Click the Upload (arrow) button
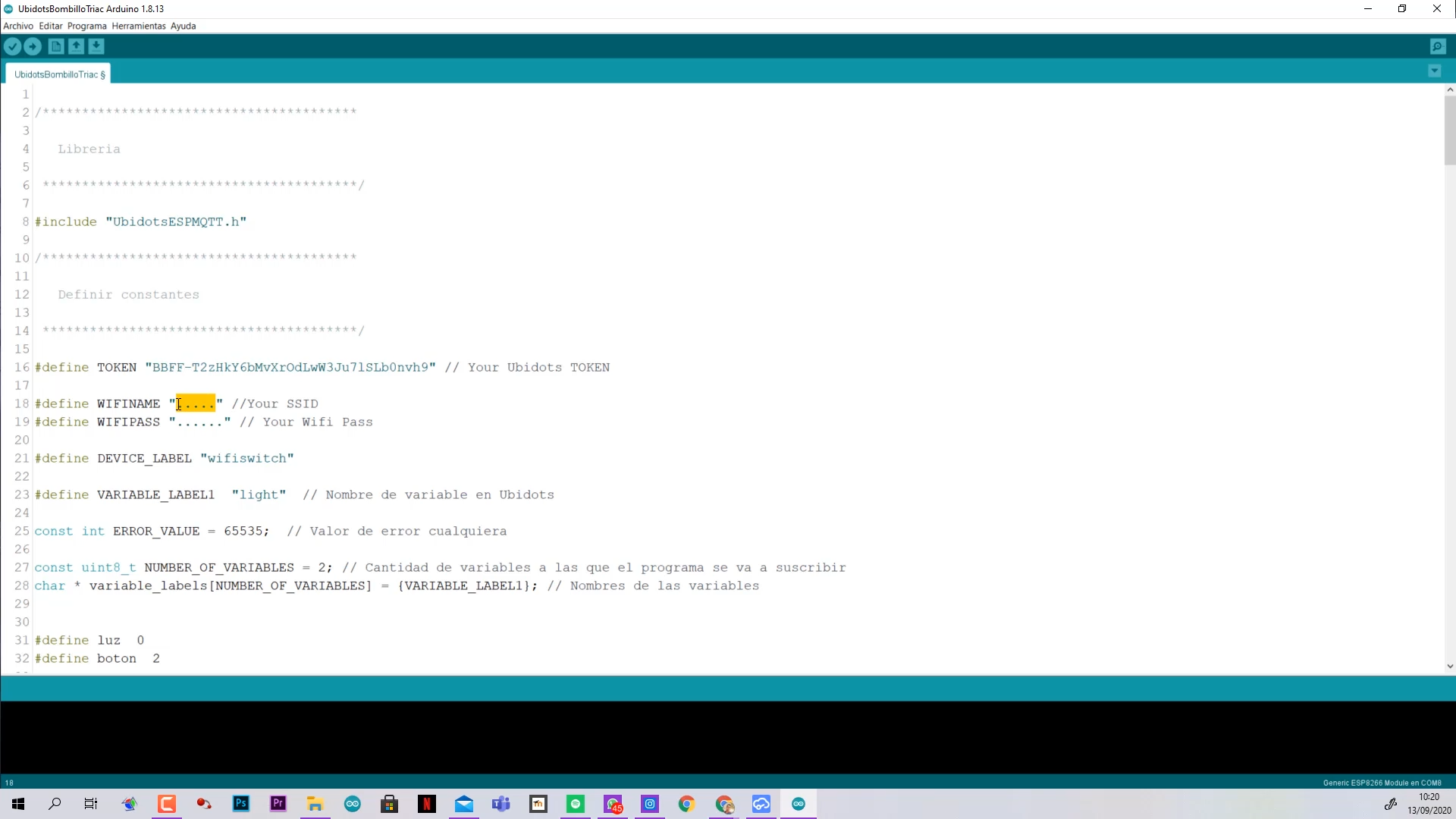Screen dimensions: 1456x819 (x=33, y=46)
